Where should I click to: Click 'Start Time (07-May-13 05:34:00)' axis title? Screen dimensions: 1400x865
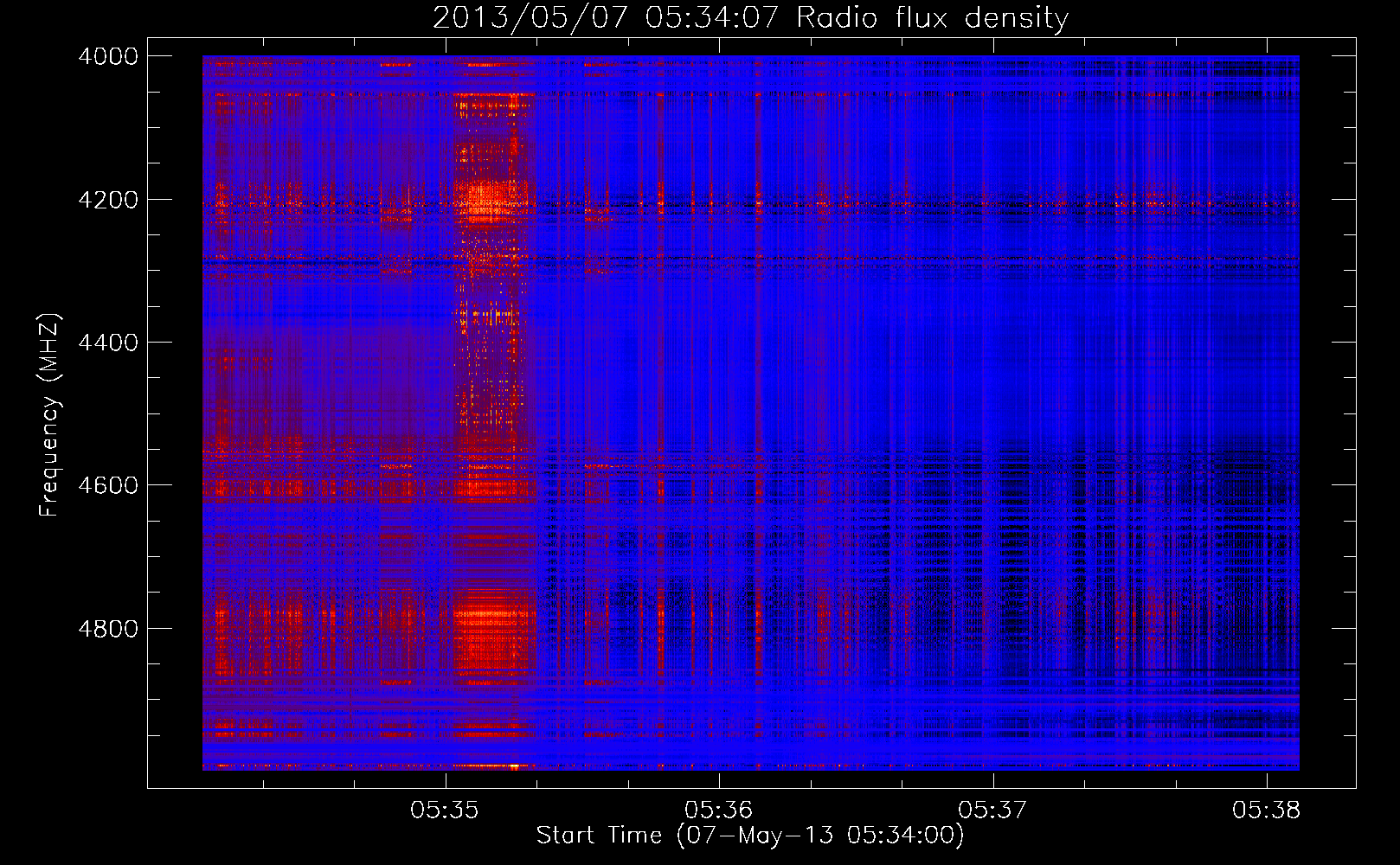tap(749, 836)
